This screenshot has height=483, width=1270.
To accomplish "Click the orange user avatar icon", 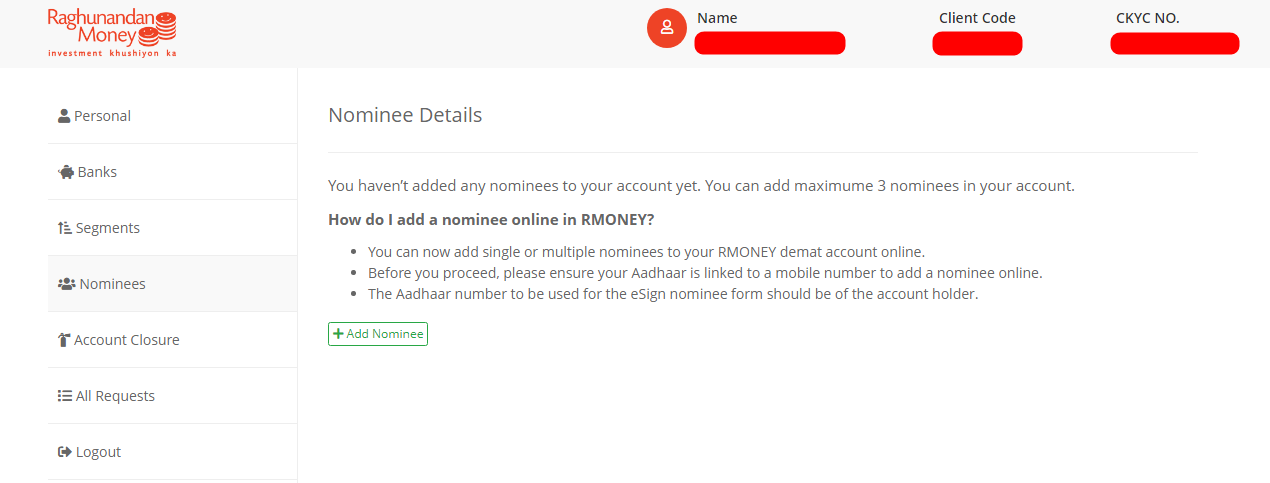I will pyautogui.click(x=667, y=28).
